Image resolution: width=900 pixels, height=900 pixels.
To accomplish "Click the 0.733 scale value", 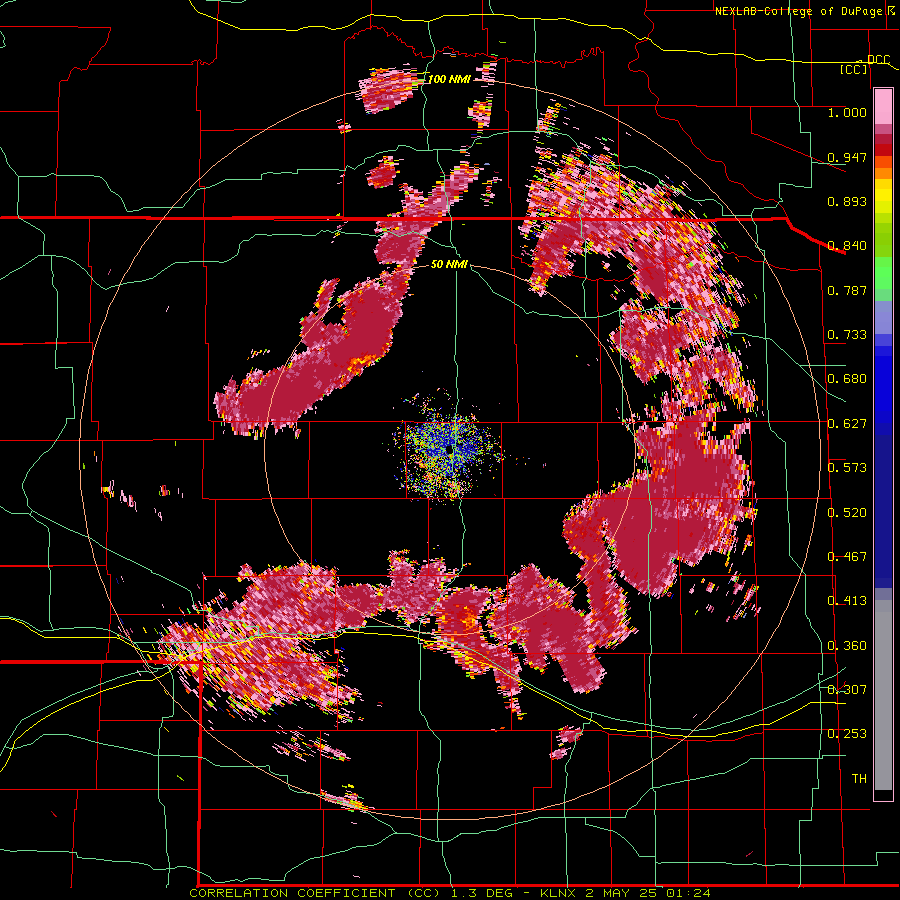I will point(847,335).
